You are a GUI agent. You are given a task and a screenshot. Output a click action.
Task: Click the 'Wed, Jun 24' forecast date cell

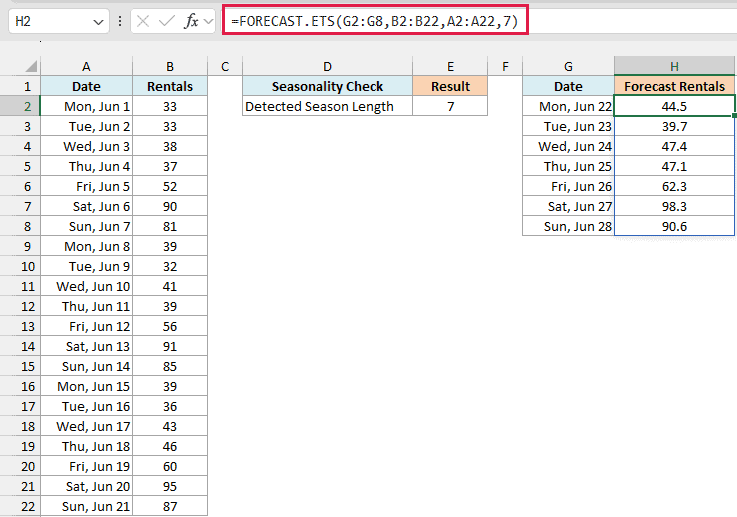click(568, 146)
